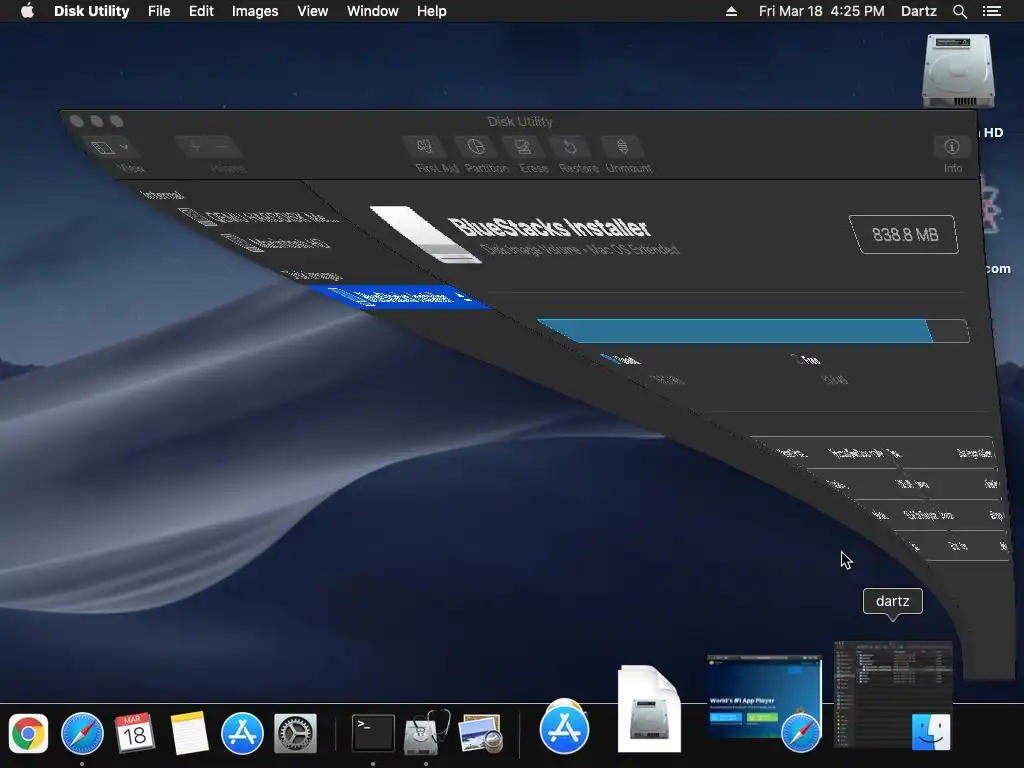Open the Window menu
The image size is (1024, 768).
(x=372, y=11)
